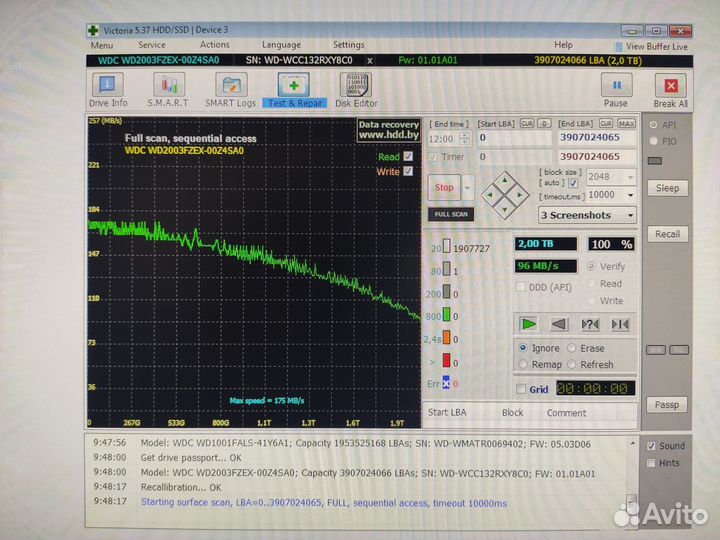Image resolution: width=720 pixels, height=540 pixels.
Task: Click the Start LBA input field
Action: pyautogui.click(x=513, y=137)
